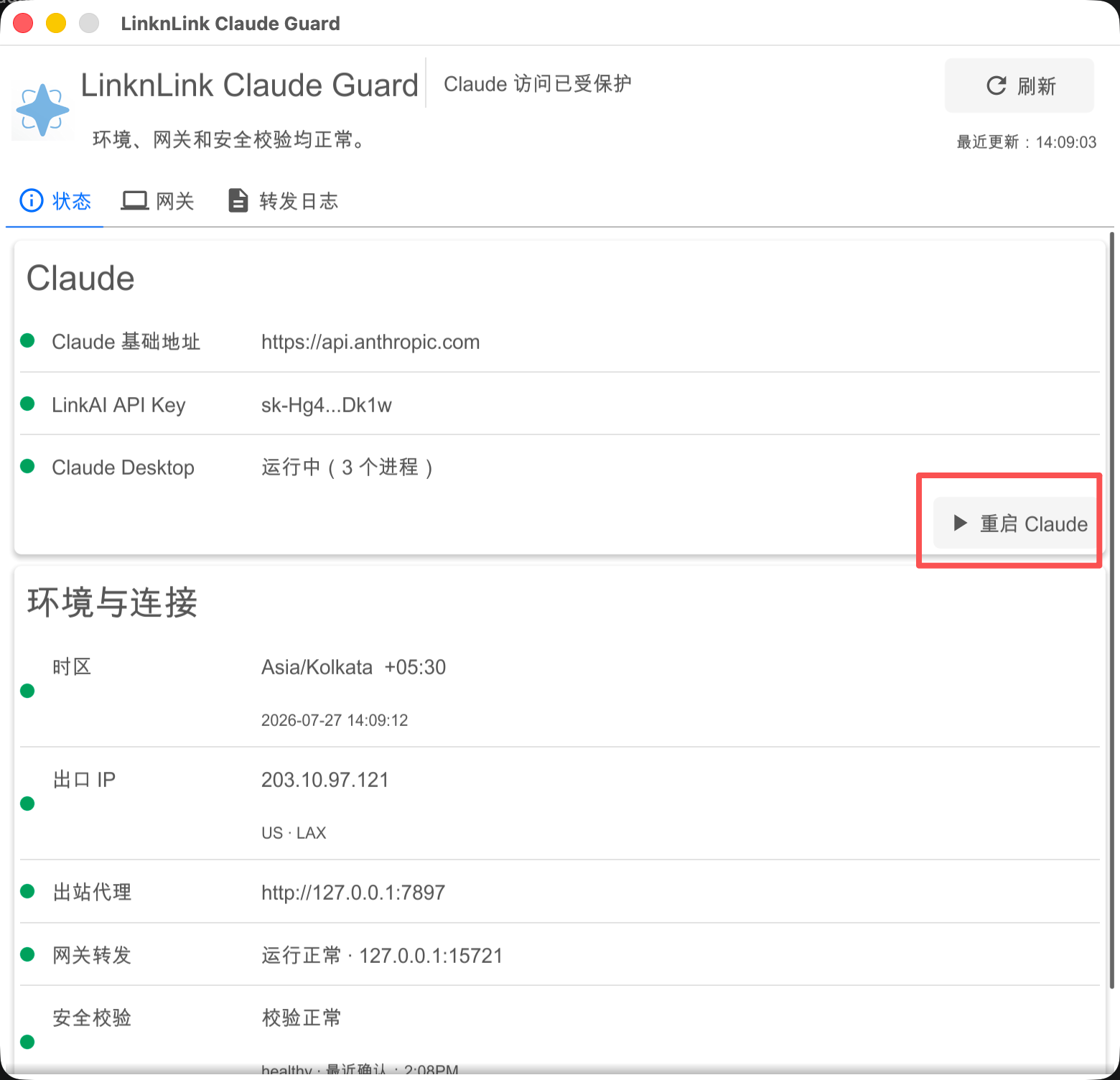The width and height of the screenshot is (1120, 1080).
Task: Click the window title bar text
Action: click(230, 23)
